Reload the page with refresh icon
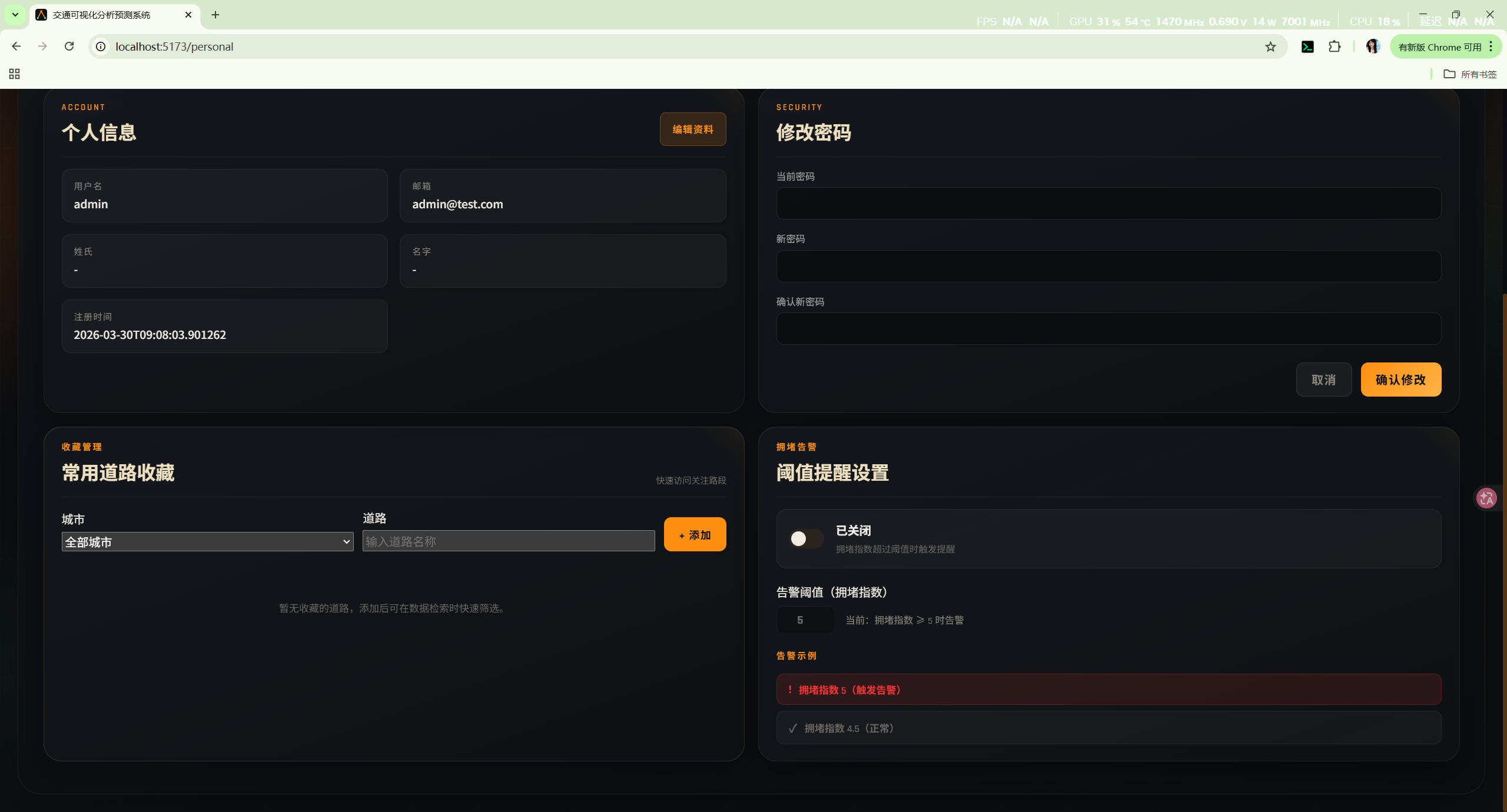 69,46
